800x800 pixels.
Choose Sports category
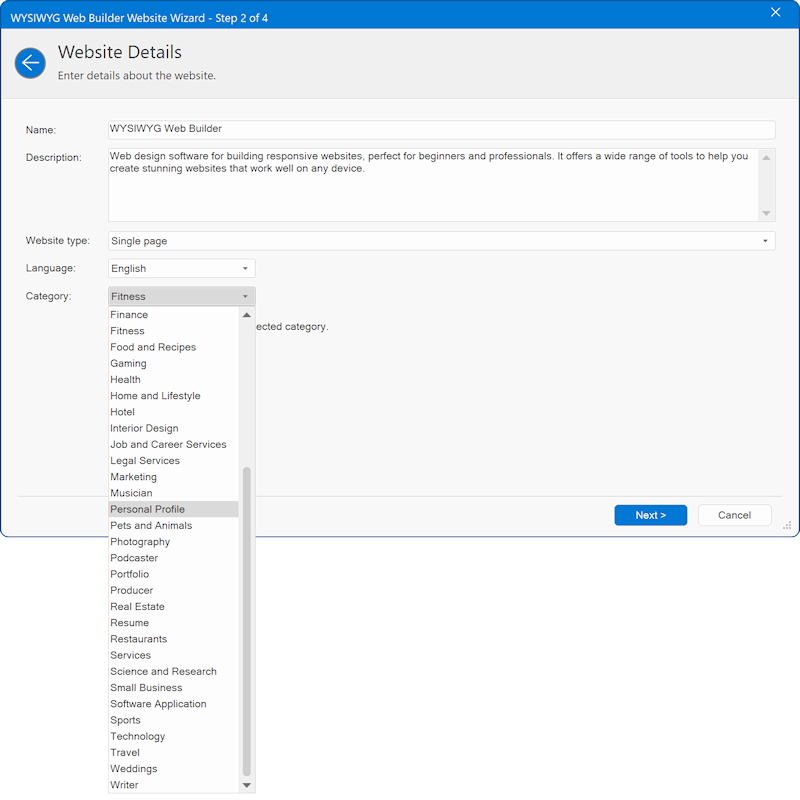pyautogui.click(x=173, y=720)
